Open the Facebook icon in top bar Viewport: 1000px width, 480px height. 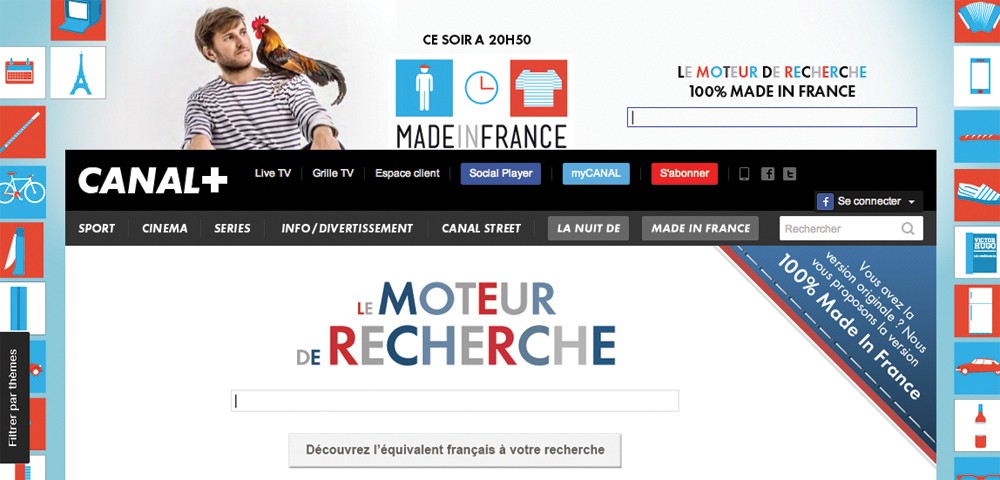[x=768, y=173]
